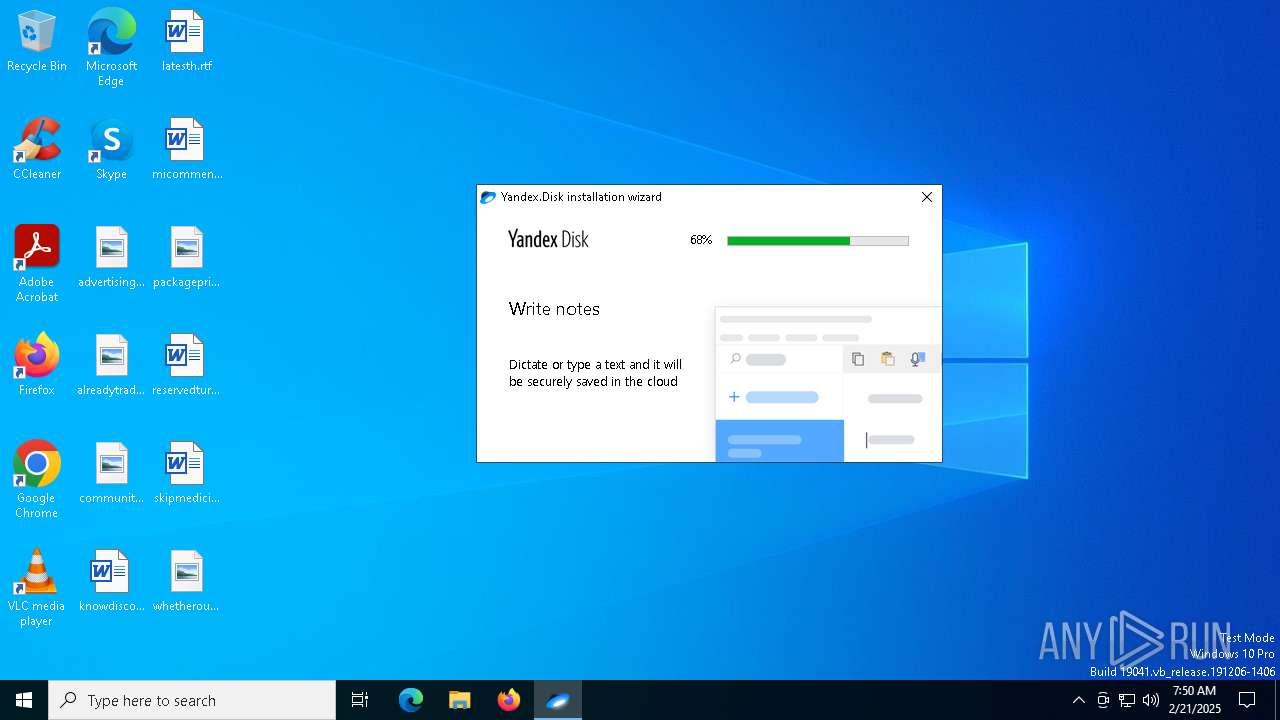Image resolution: width=1280 pixels, height=720 pixels.
Task: Open Firefox from the taskbar
Action: click(509, 700)
